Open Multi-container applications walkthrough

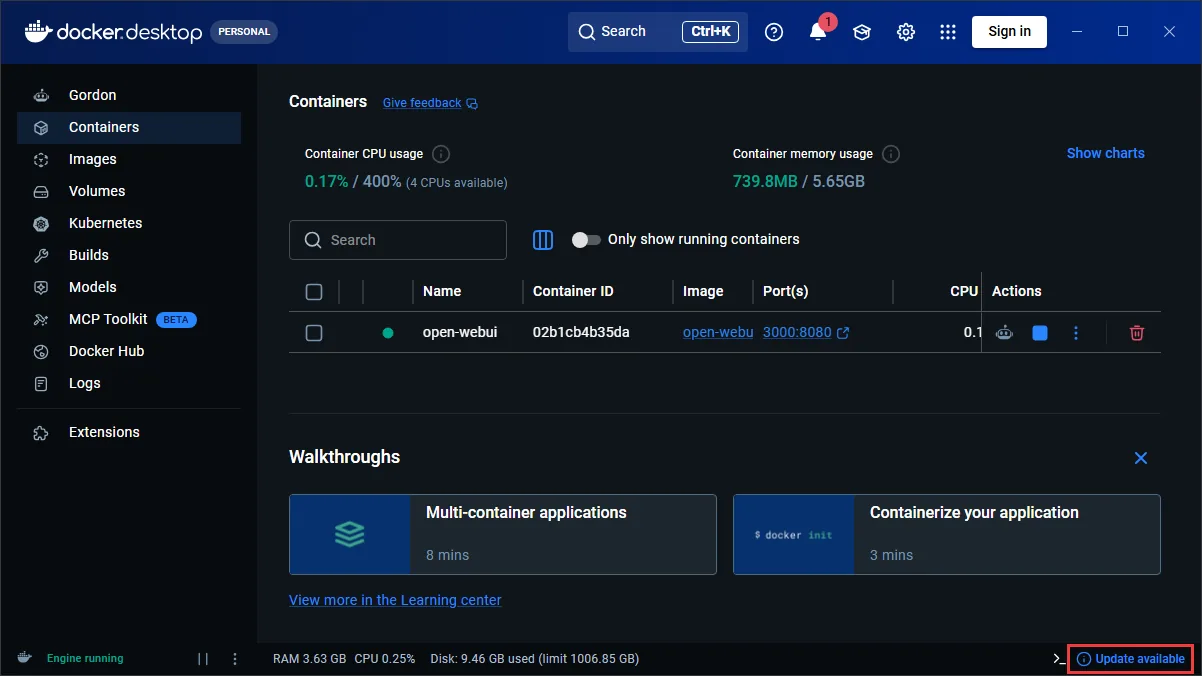[x=503, y=534]
